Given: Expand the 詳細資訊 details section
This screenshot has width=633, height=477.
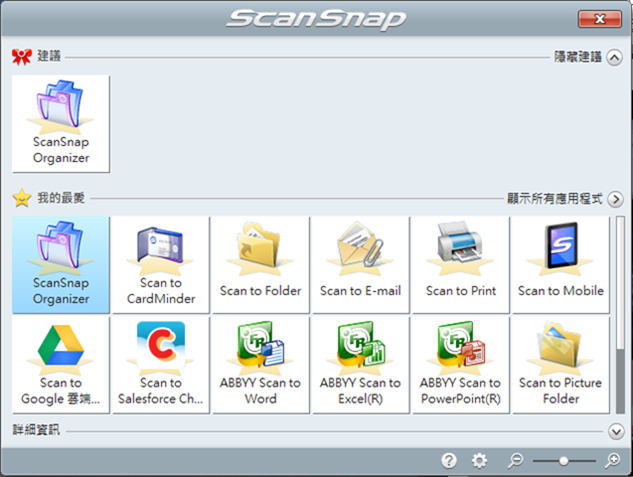Looking at the screenshot, I should point(616,431).
